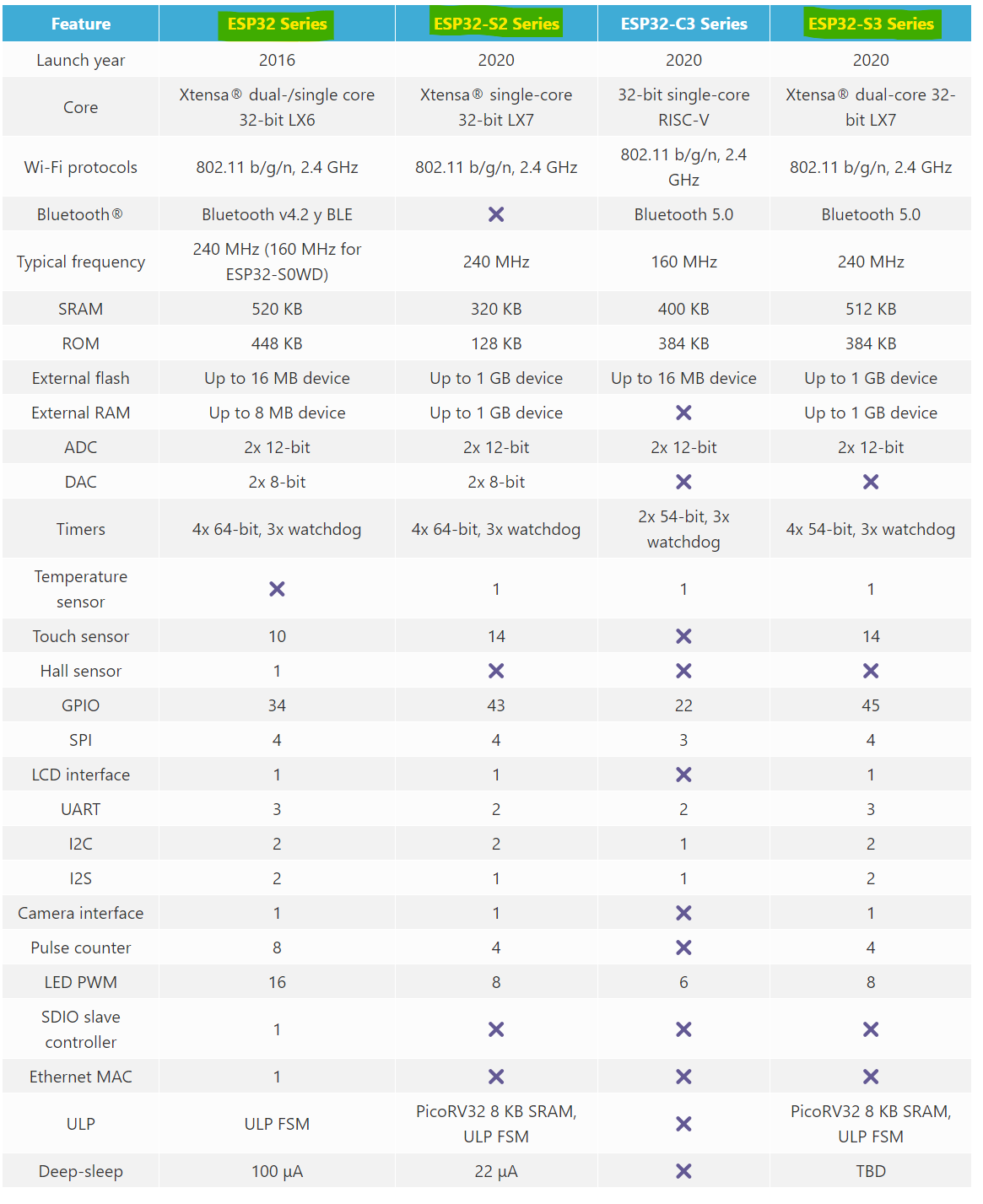Click the X mark for ESP32-S3 Ethernet MAC
Screen dimensions: 983x1204
[x=871, y=1077]
